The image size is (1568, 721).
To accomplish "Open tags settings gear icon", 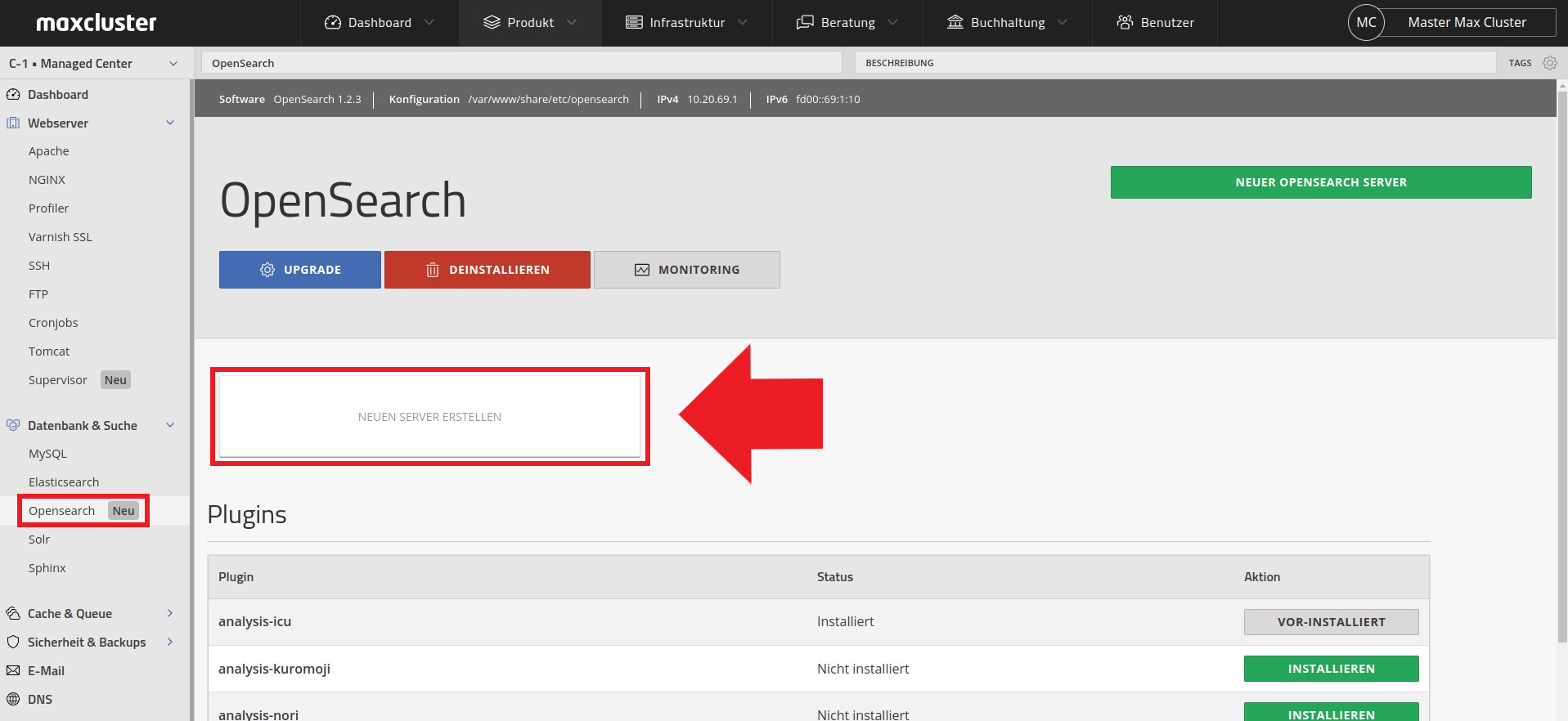I will pos(1550,63).
